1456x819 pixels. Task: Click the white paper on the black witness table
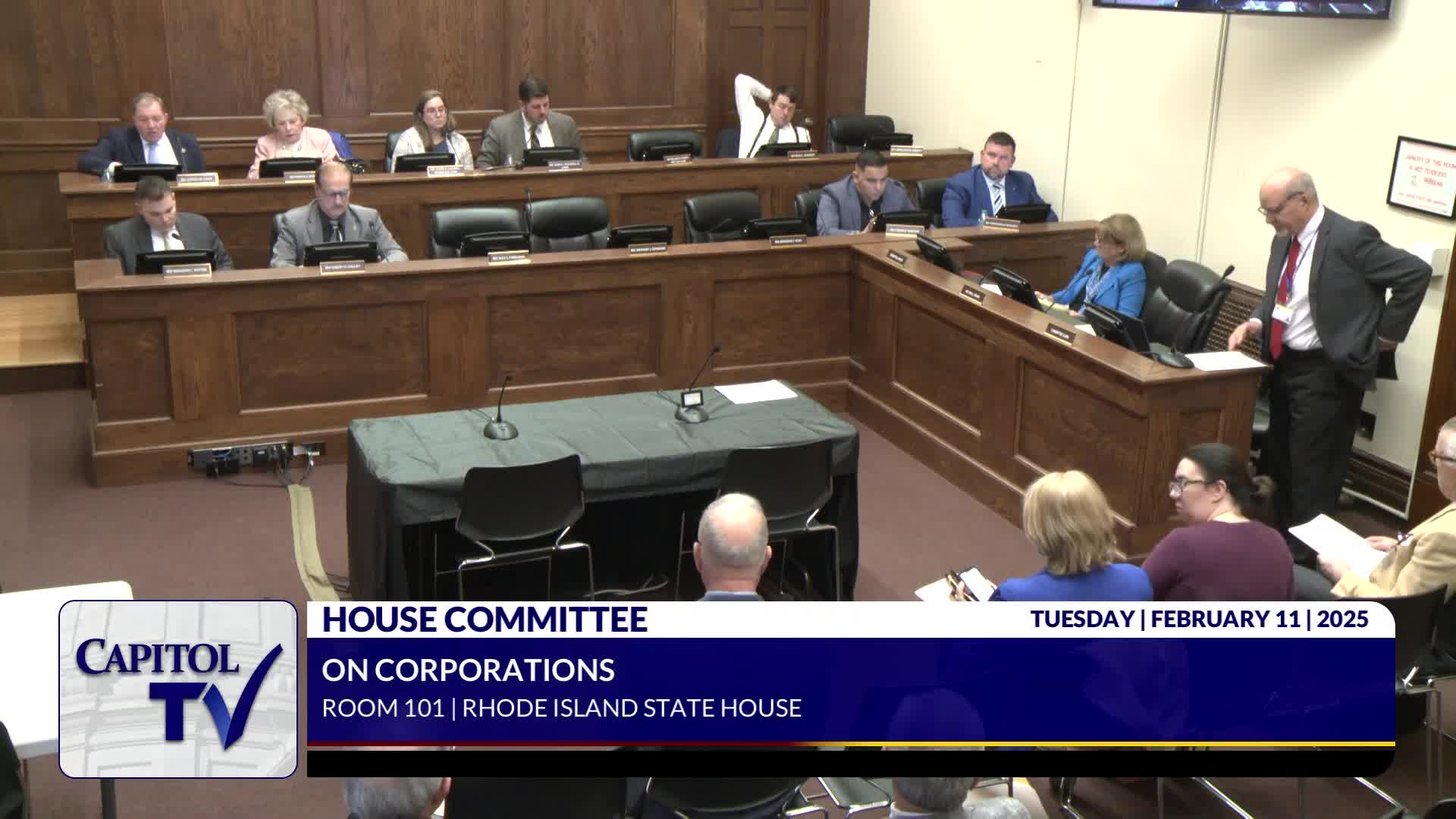point(755,391)
